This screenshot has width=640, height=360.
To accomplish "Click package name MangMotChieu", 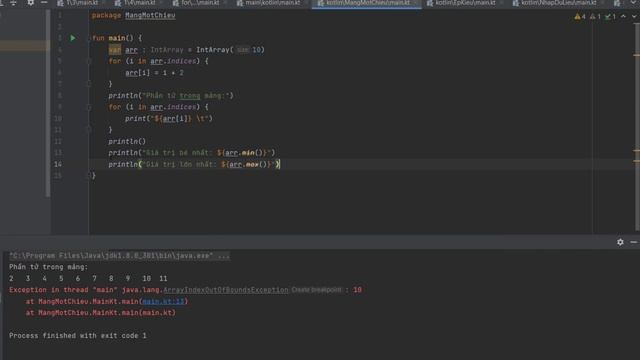I will (x=150, y=15).
